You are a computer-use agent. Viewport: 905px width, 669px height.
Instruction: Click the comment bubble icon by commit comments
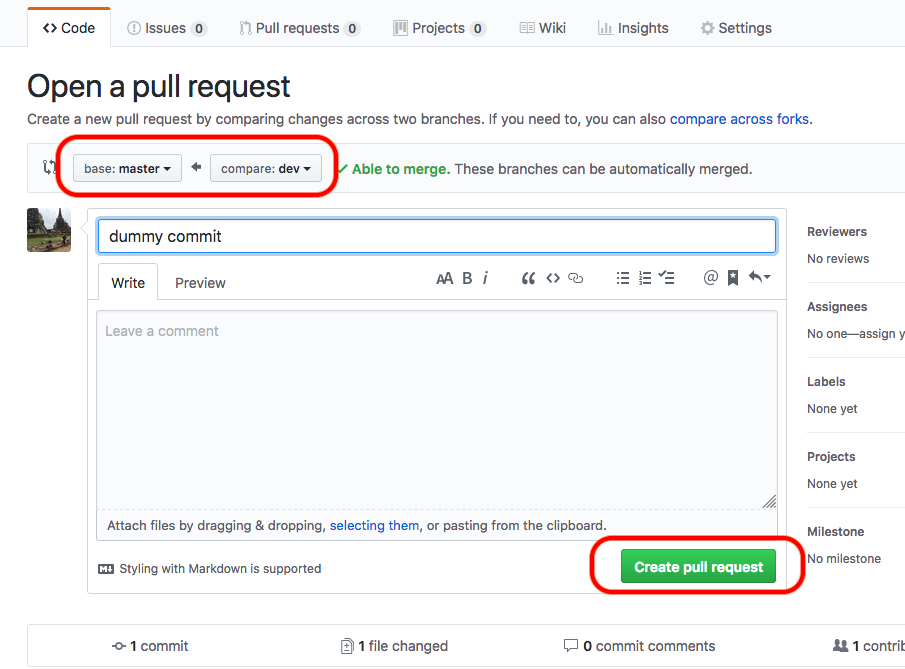click(x=570, y=645)
